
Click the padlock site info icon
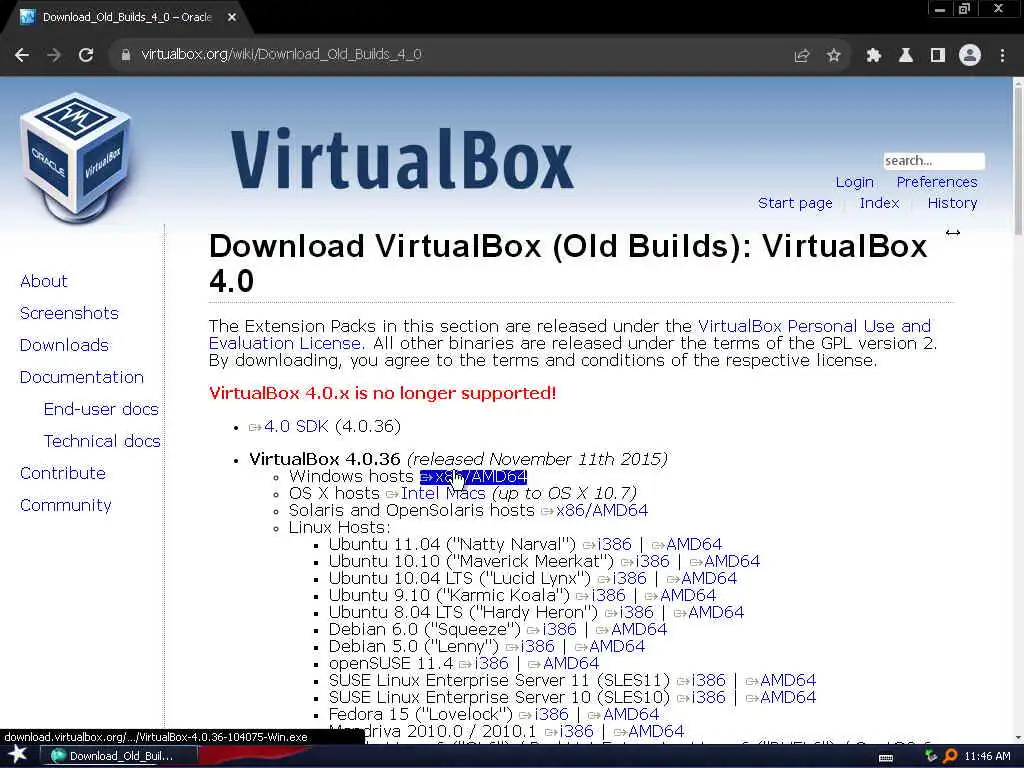(x=126, y=55)
